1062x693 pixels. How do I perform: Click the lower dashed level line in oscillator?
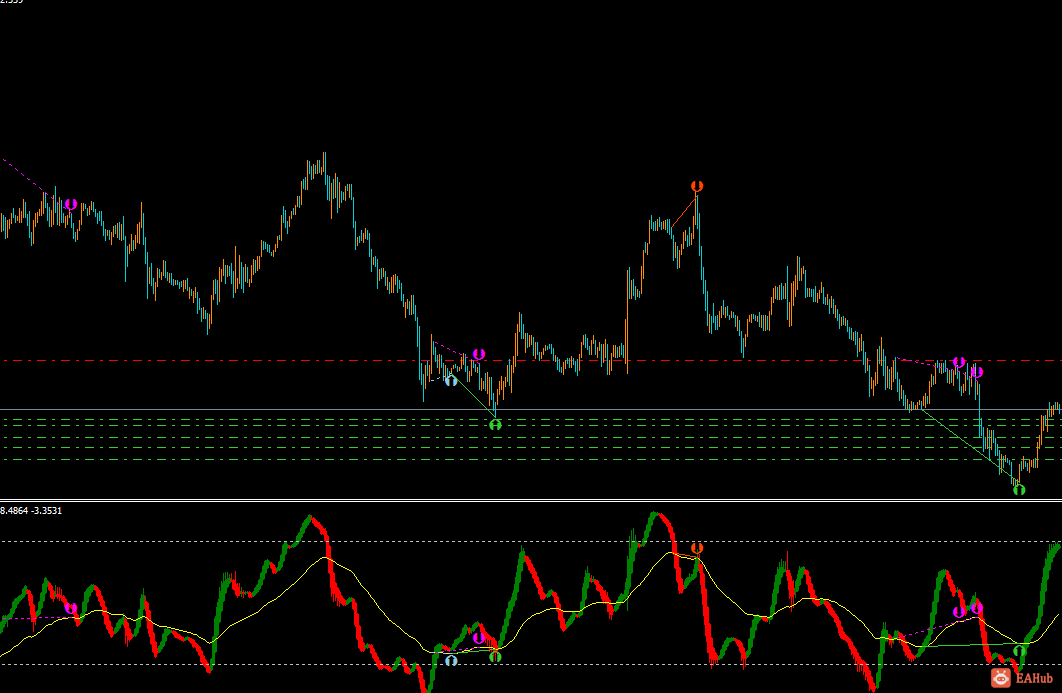(531, 665)
